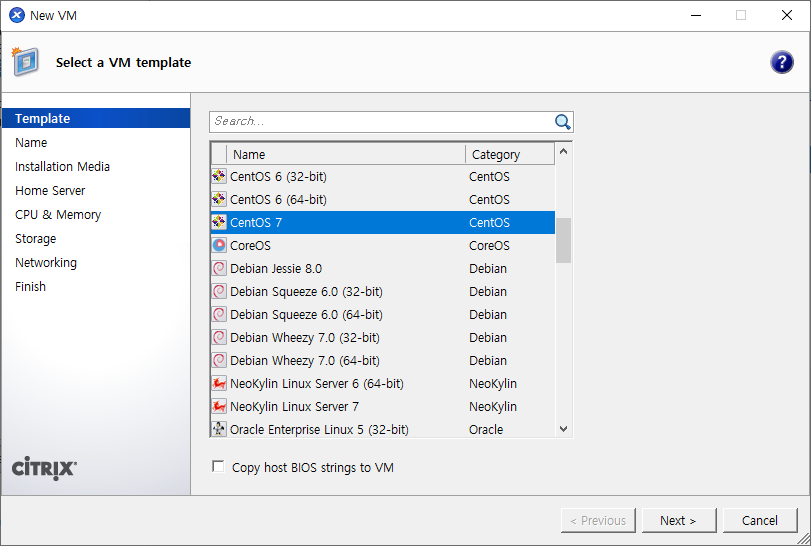Go to the Finish wizard step
This screenshot has height=546, width=811.
coord(31,286)
